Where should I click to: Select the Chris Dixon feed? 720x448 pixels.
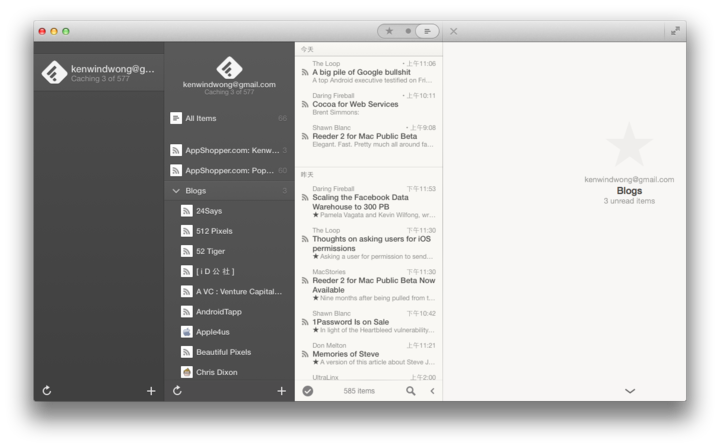[217, 372]
